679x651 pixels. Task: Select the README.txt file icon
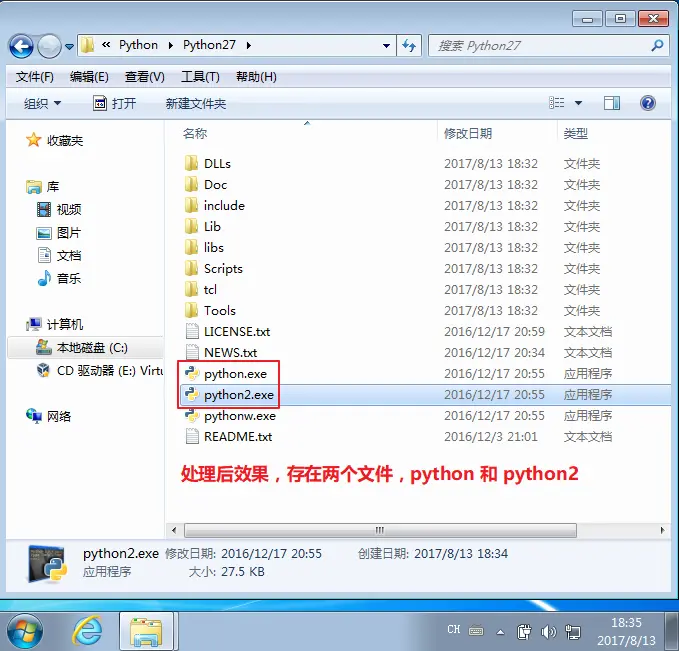[x=192, y=437]
